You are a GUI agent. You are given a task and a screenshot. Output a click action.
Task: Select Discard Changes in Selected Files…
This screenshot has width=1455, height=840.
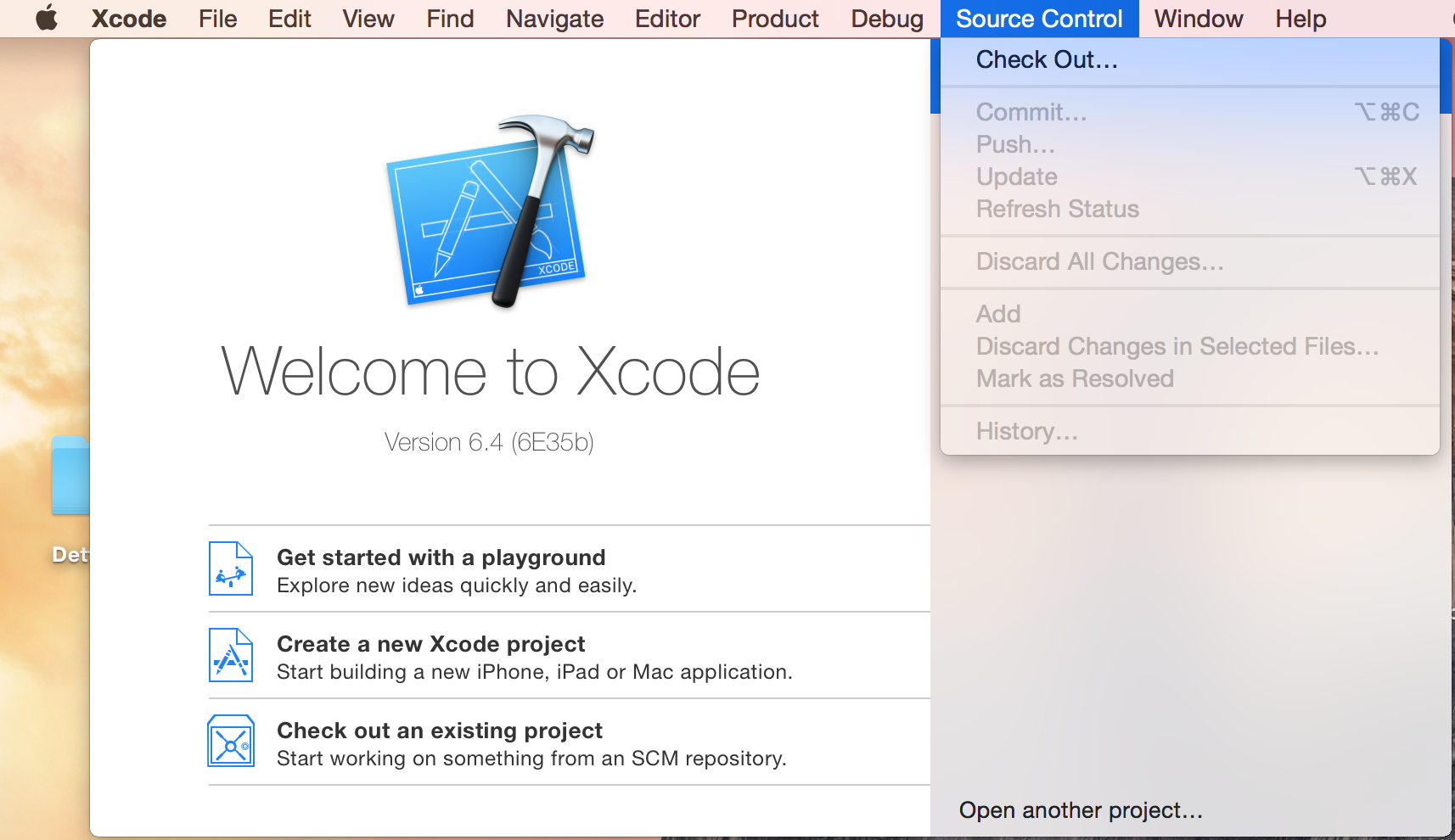(1190, 346)
